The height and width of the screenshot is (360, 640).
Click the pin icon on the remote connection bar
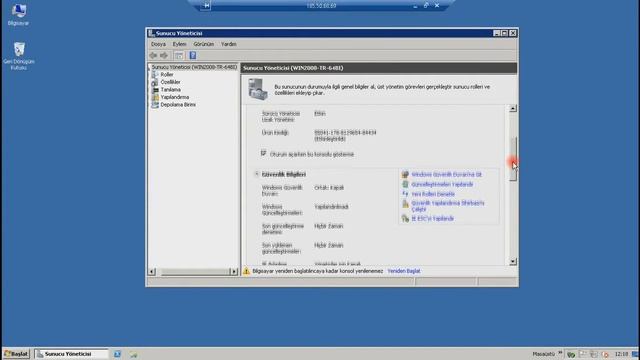(207, 6)
